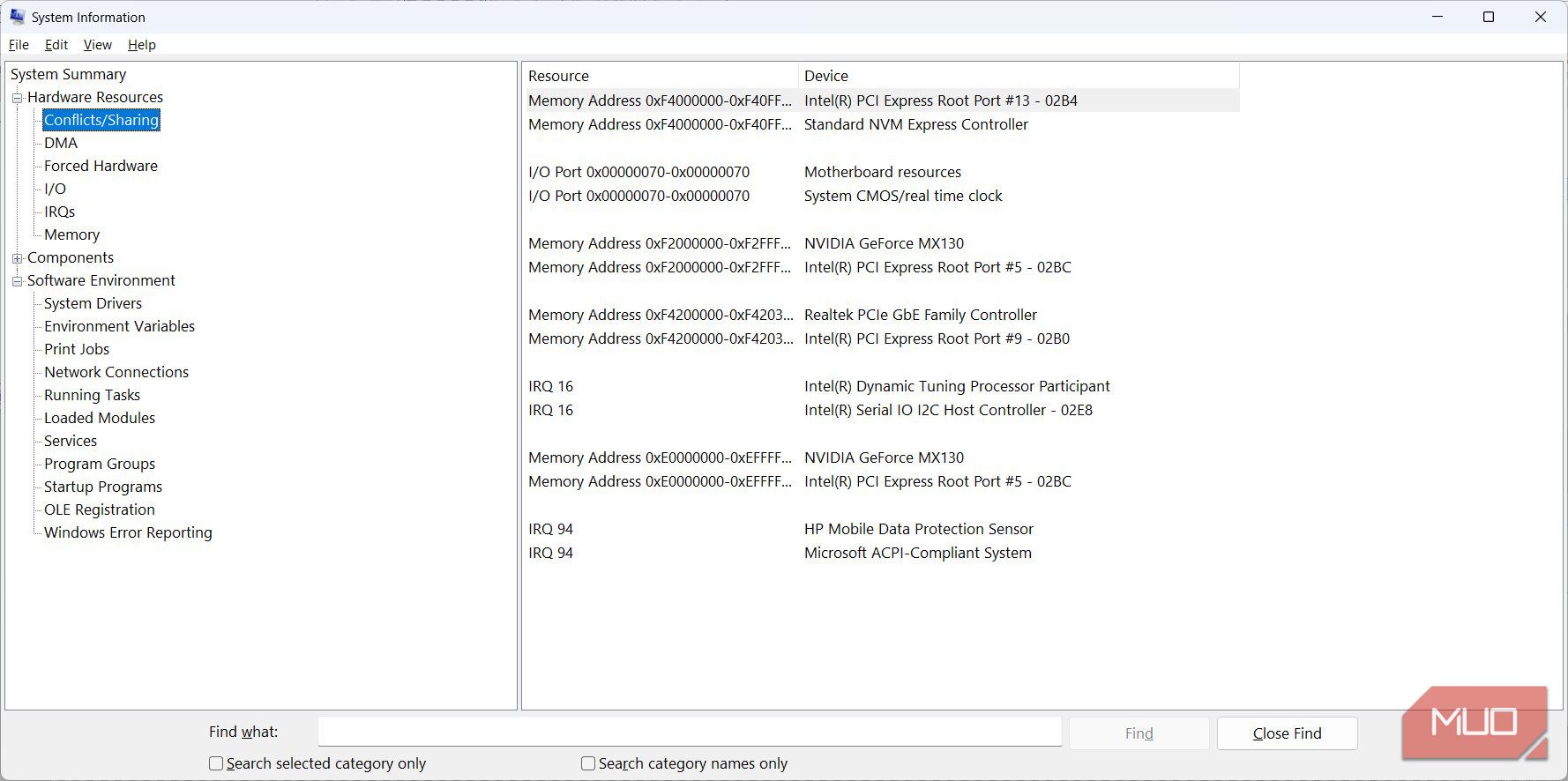
Task: Select the Memory tree item
Action: (x=71, y=234)
